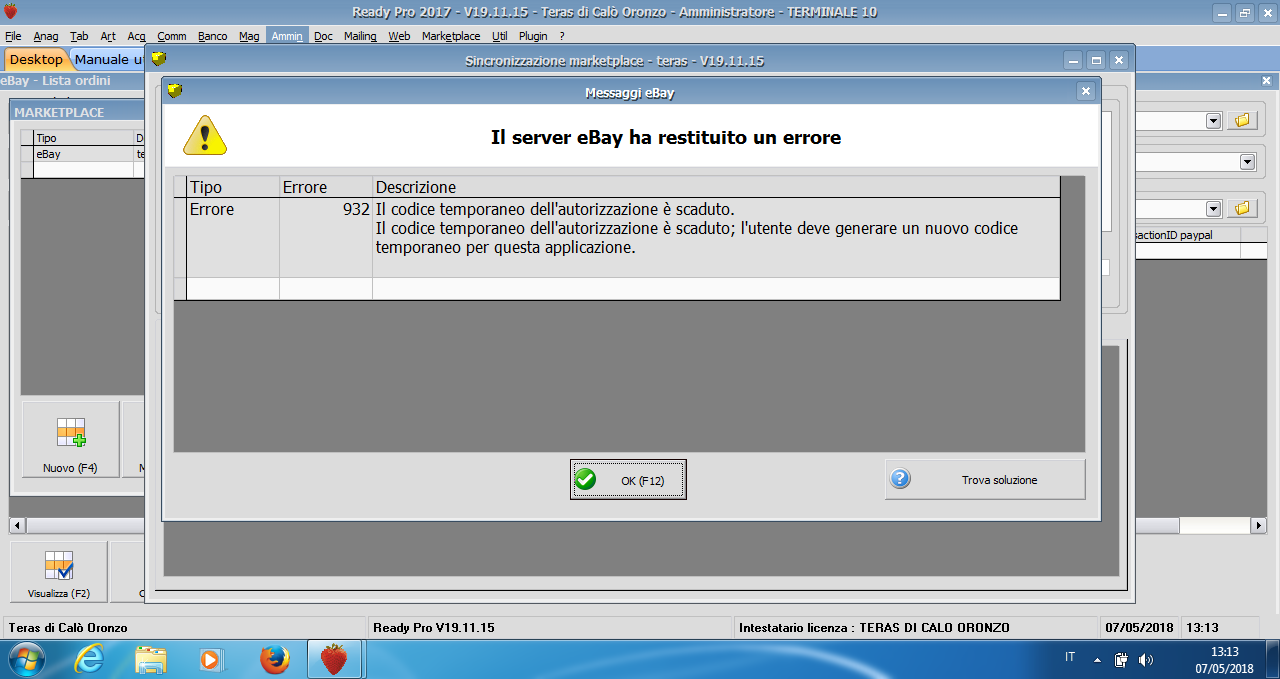The height and width of the screenshot is (679, 1280).
Task: Switch to Ready Pro strawberry taskbar icon
Action: click(334, 659)
